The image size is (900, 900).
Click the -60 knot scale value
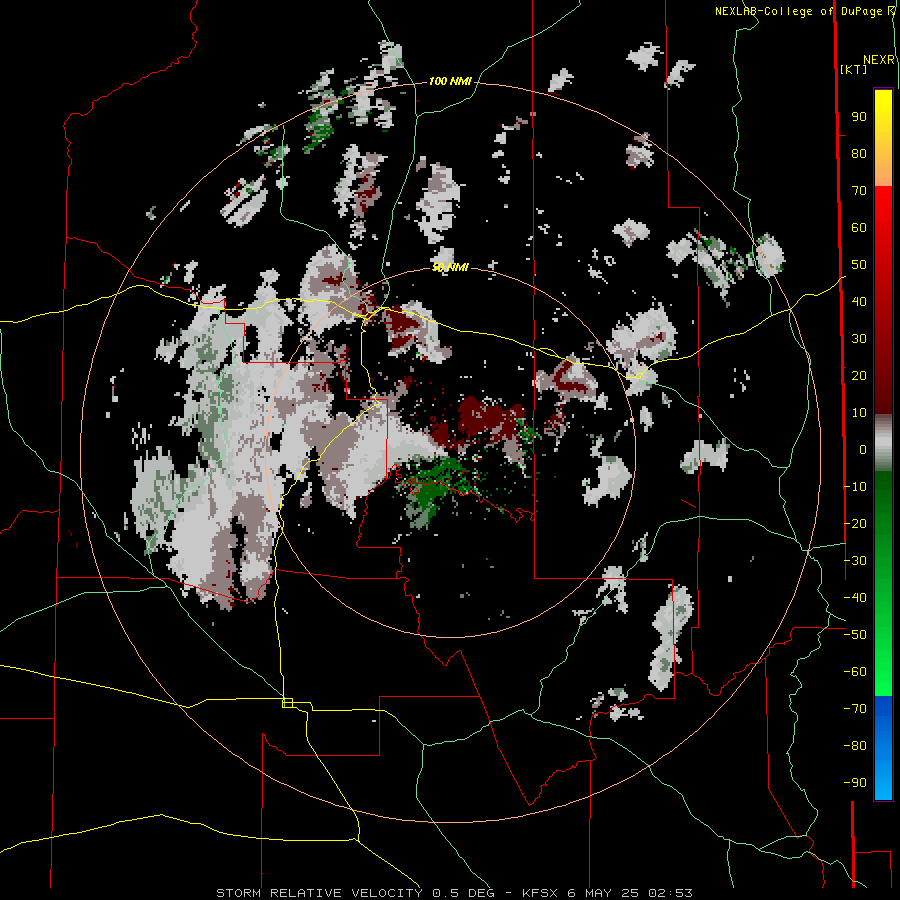click(855, 672)
